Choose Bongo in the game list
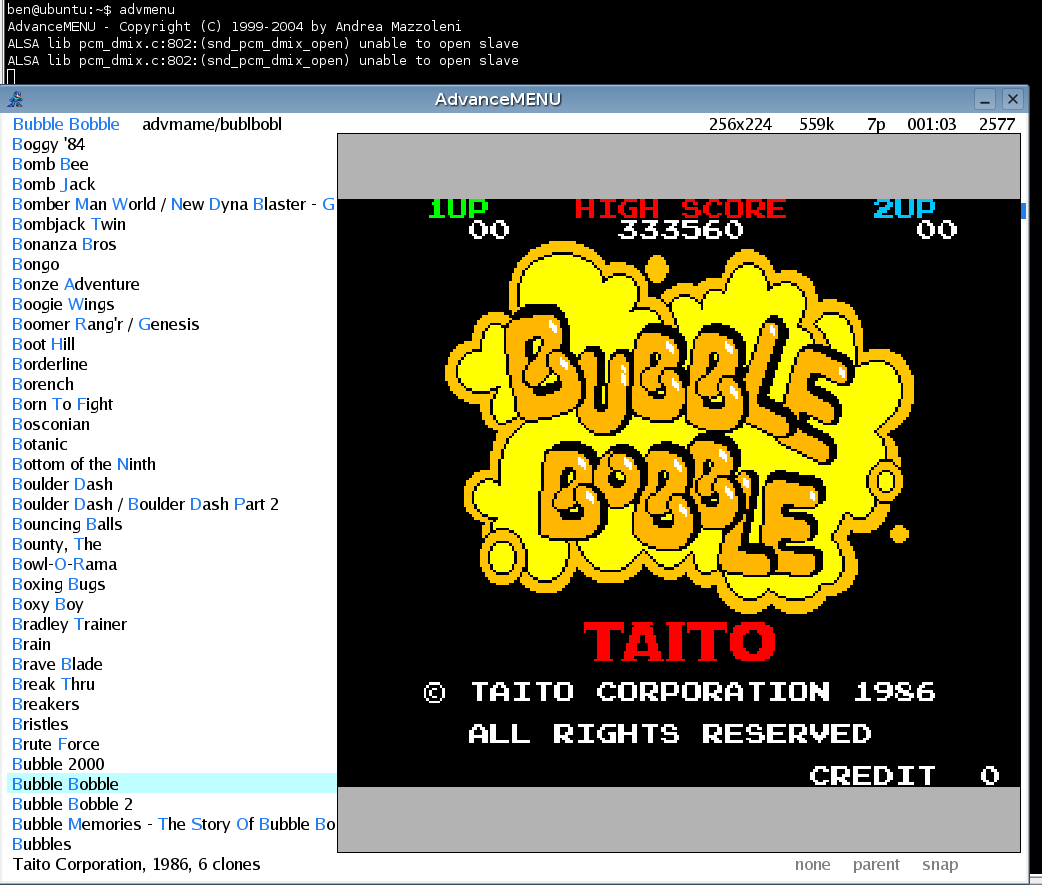The height and width of the screenshot is (886, 1042). (35, 264)
